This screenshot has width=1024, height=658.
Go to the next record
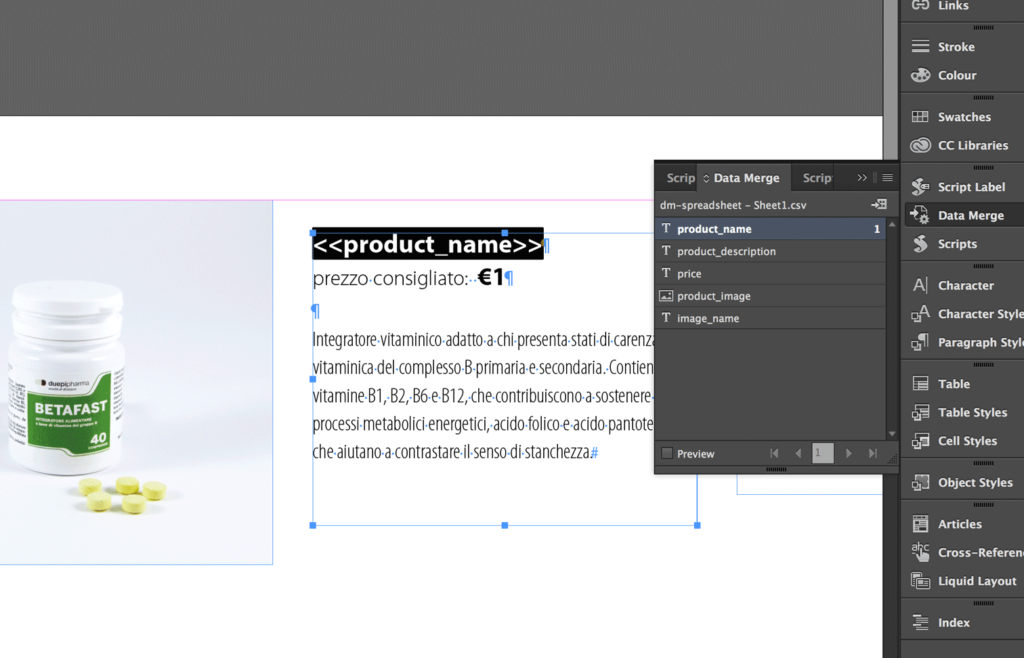pos(848,454)
